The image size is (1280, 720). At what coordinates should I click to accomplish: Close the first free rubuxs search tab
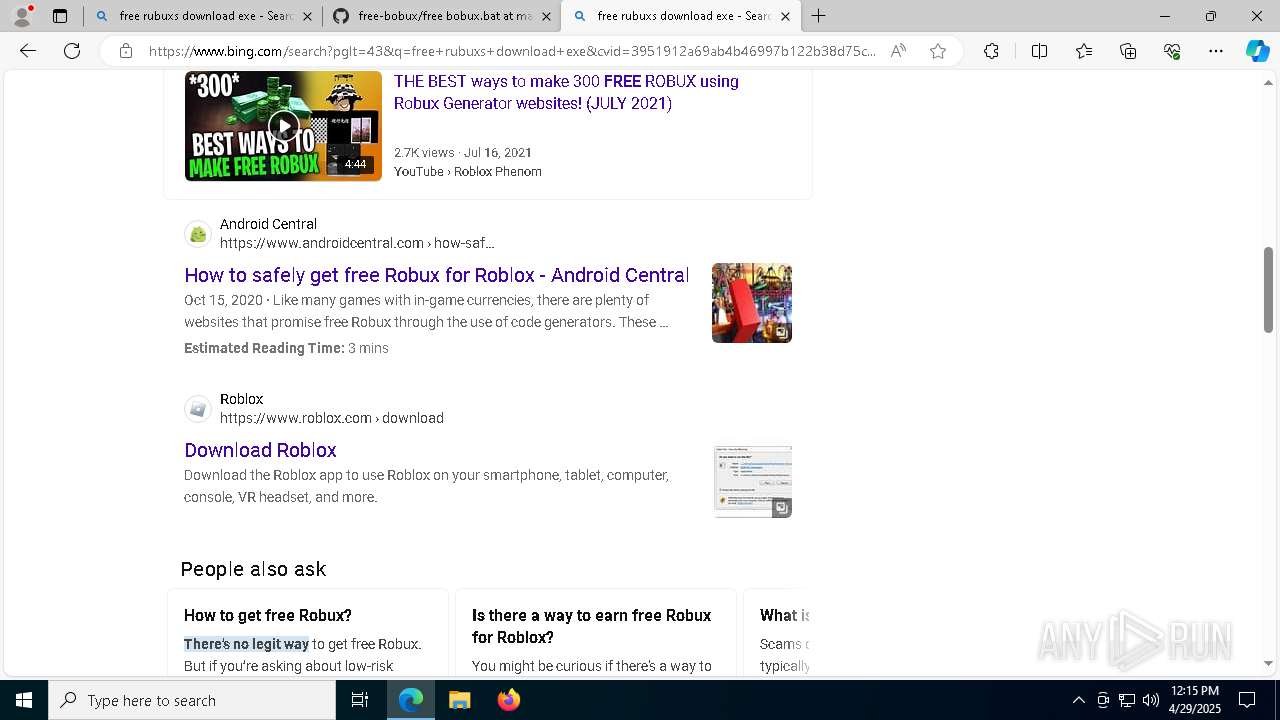[x=307, y=16]
